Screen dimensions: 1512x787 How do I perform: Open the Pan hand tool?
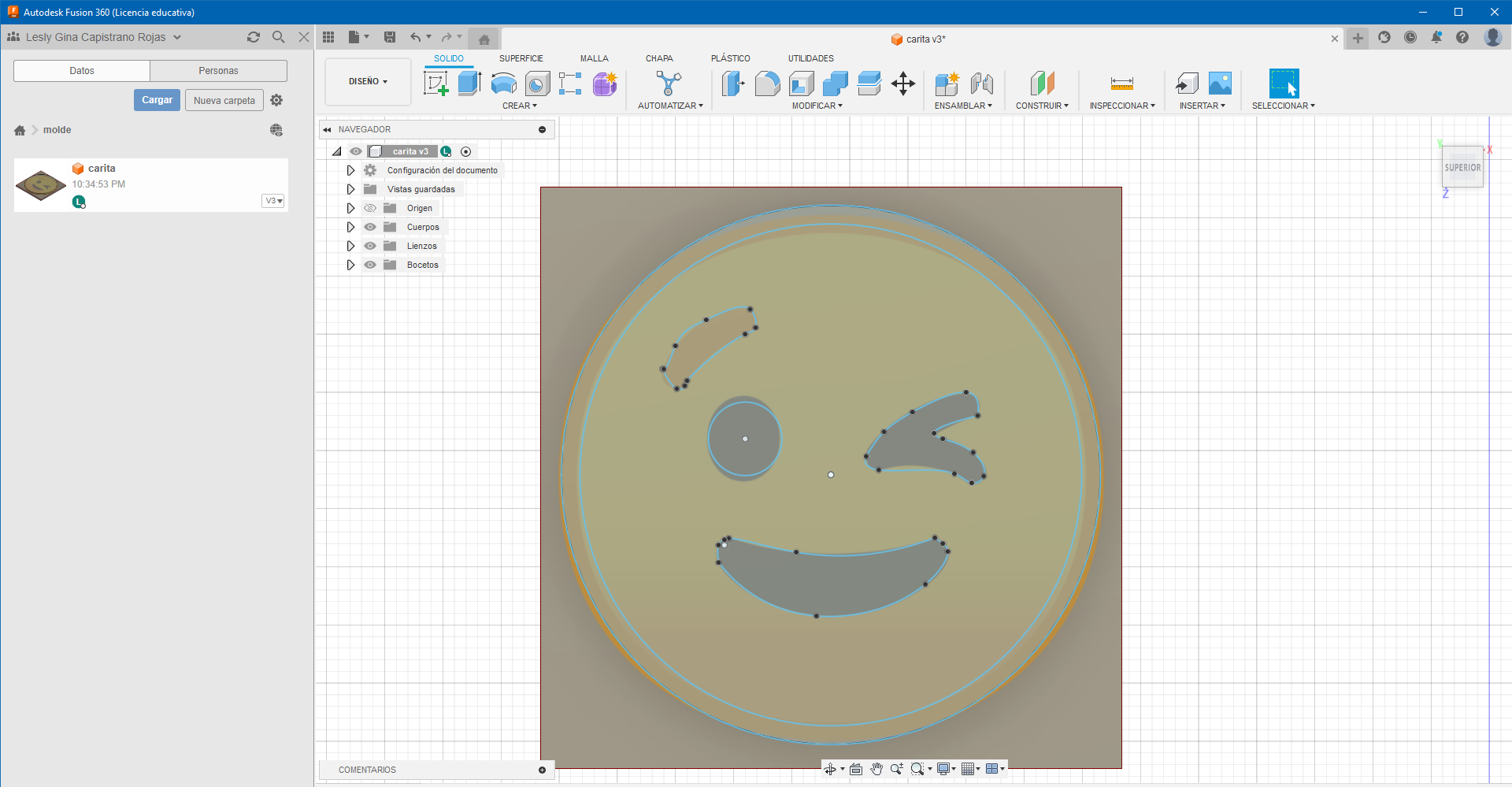click(x=876, y=769)
